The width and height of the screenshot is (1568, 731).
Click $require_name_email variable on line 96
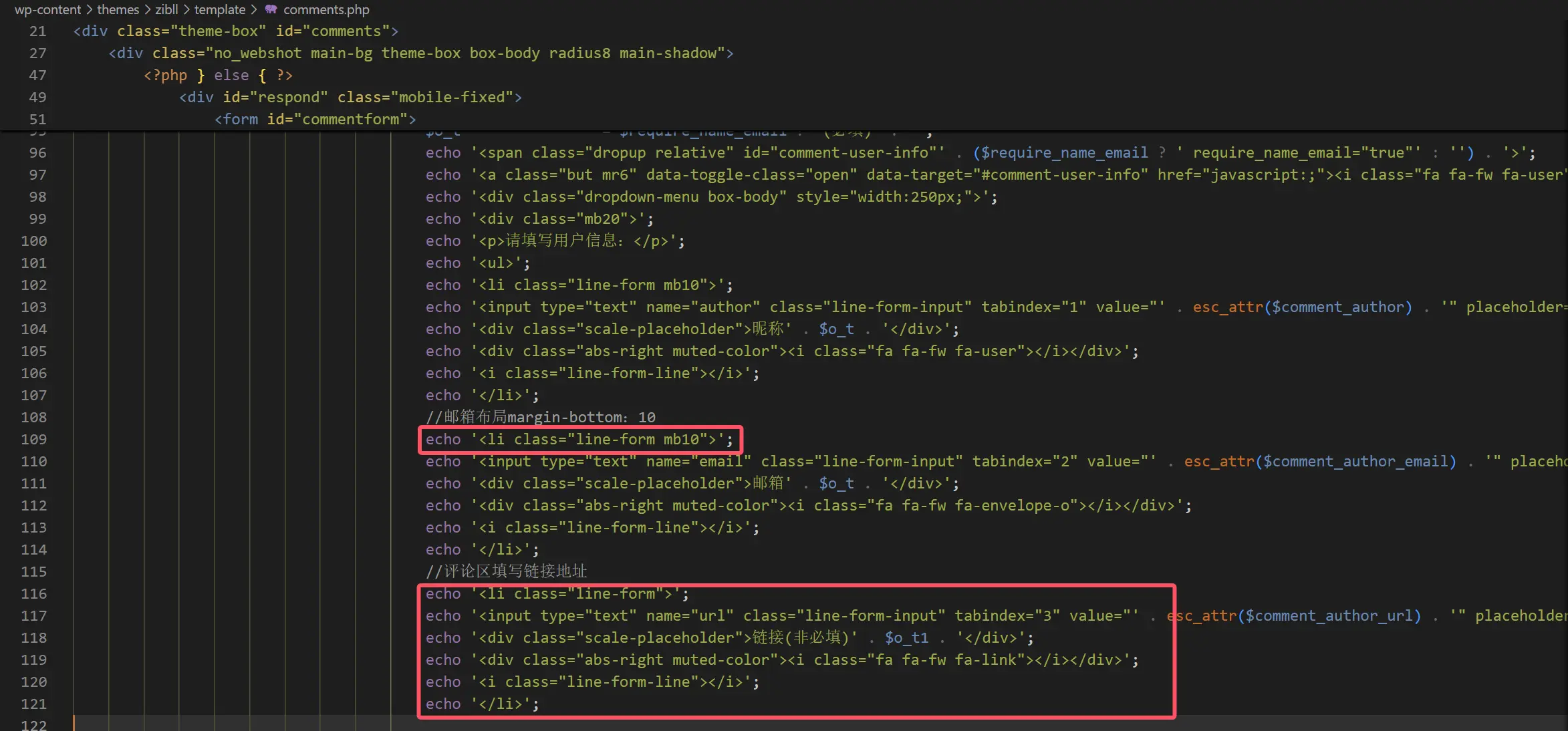point(1064,153)
